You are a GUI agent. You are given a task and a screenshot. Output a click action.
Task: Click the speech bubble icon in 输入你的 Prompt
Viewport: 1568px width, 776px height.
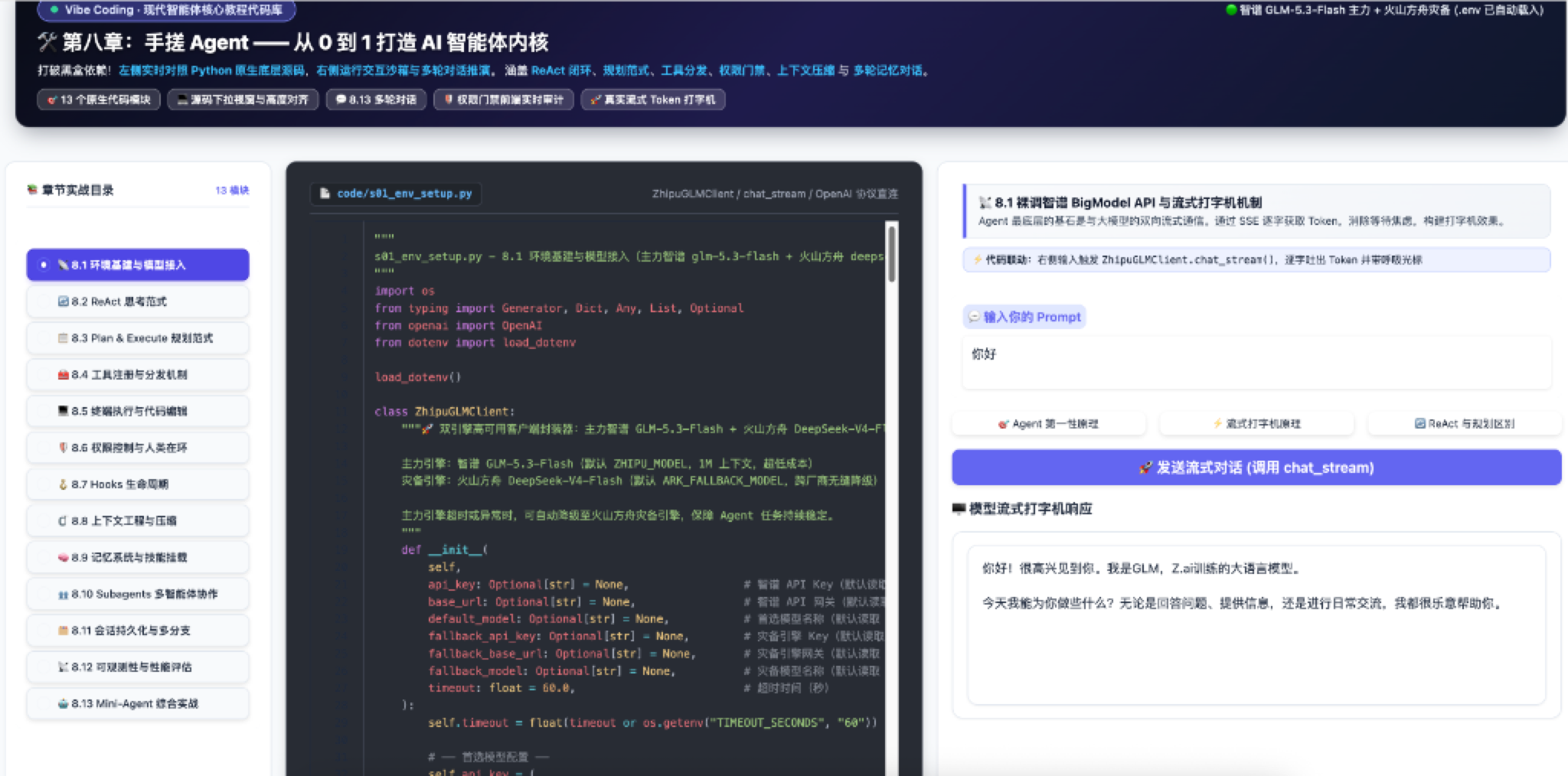coord(975,317)
